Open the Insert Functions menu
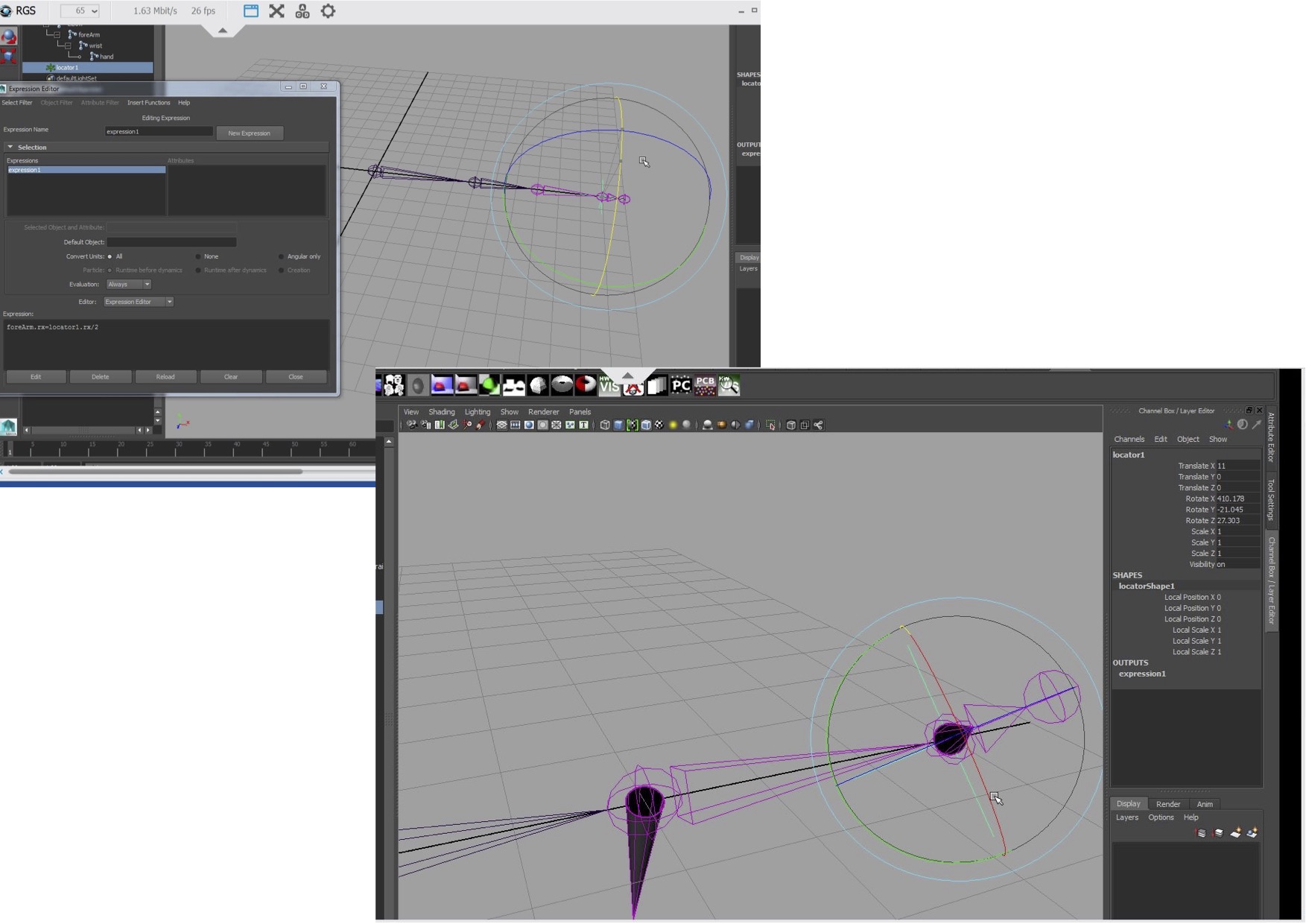 tap(148, 103)
